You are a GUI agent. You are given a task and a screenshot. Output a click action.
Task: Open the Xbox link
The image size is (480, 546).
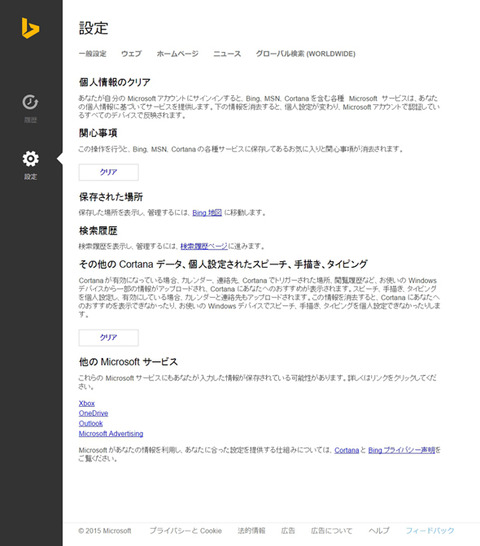click(x=87, y=403)
